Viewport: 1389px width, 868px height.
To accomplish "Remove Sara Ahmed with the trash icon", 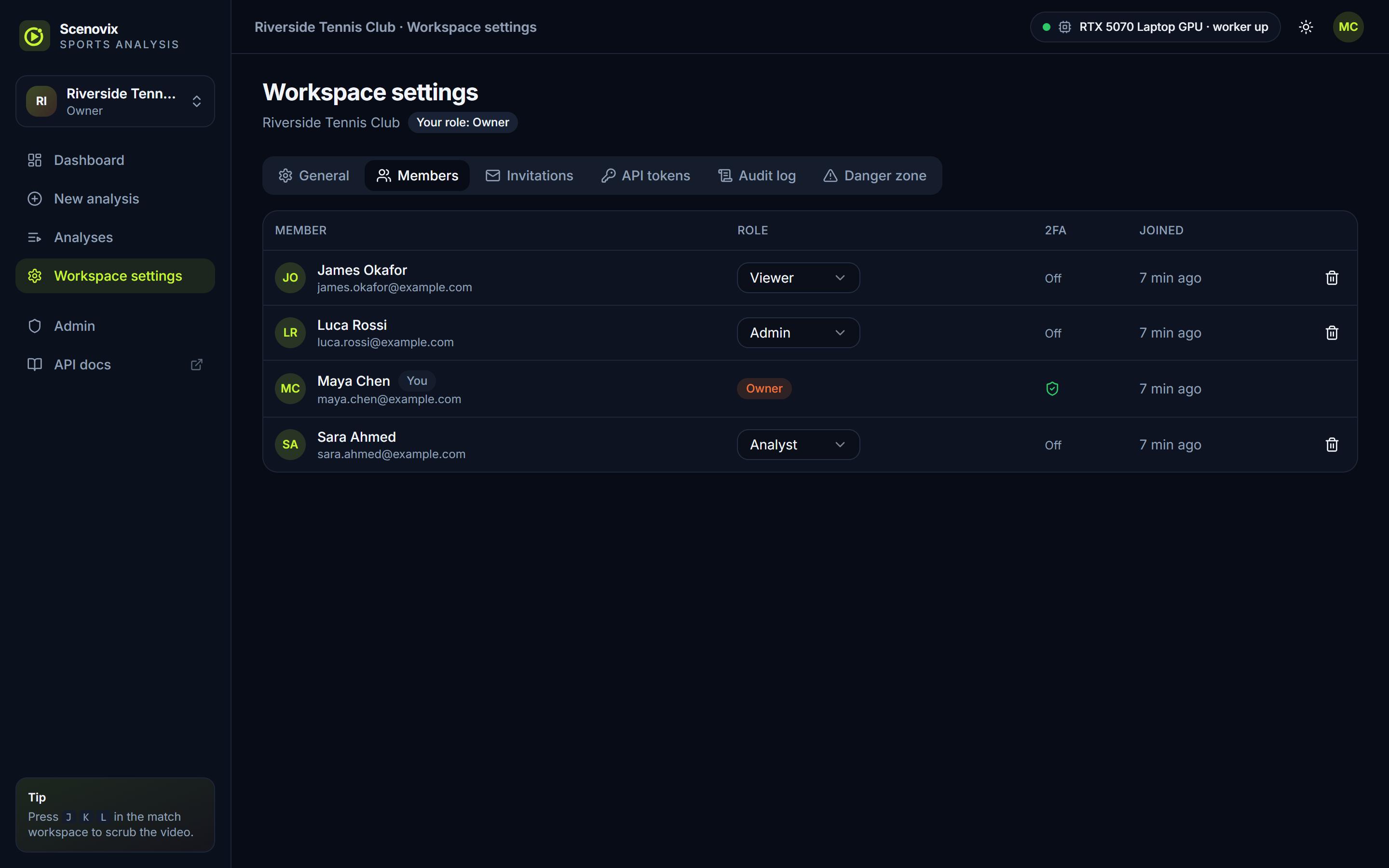I will 1332,445.
